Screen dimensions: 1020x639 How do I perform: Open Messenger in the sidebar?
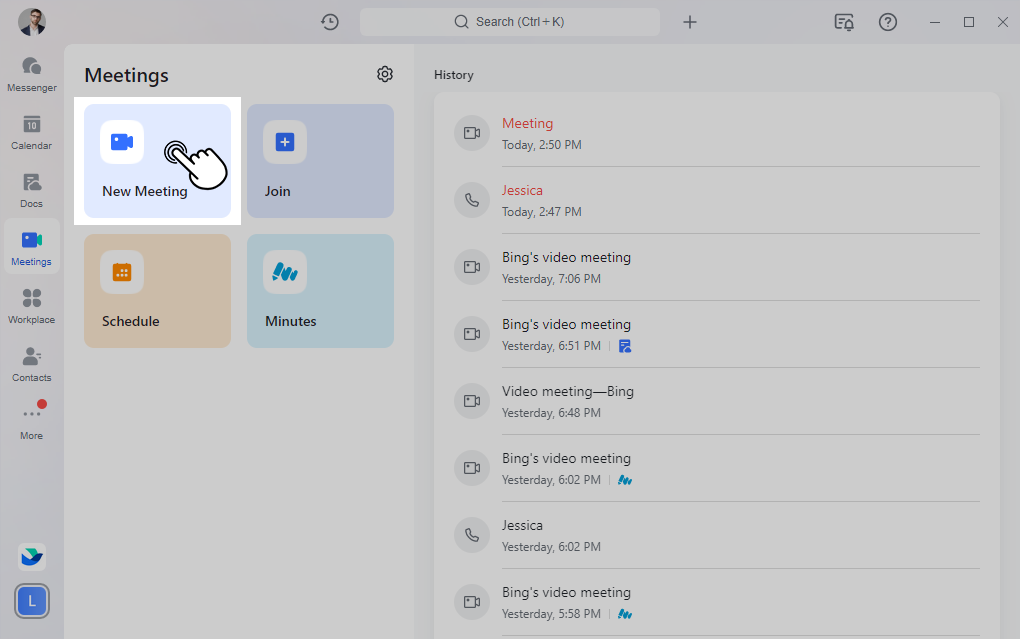tap(32, 74)
